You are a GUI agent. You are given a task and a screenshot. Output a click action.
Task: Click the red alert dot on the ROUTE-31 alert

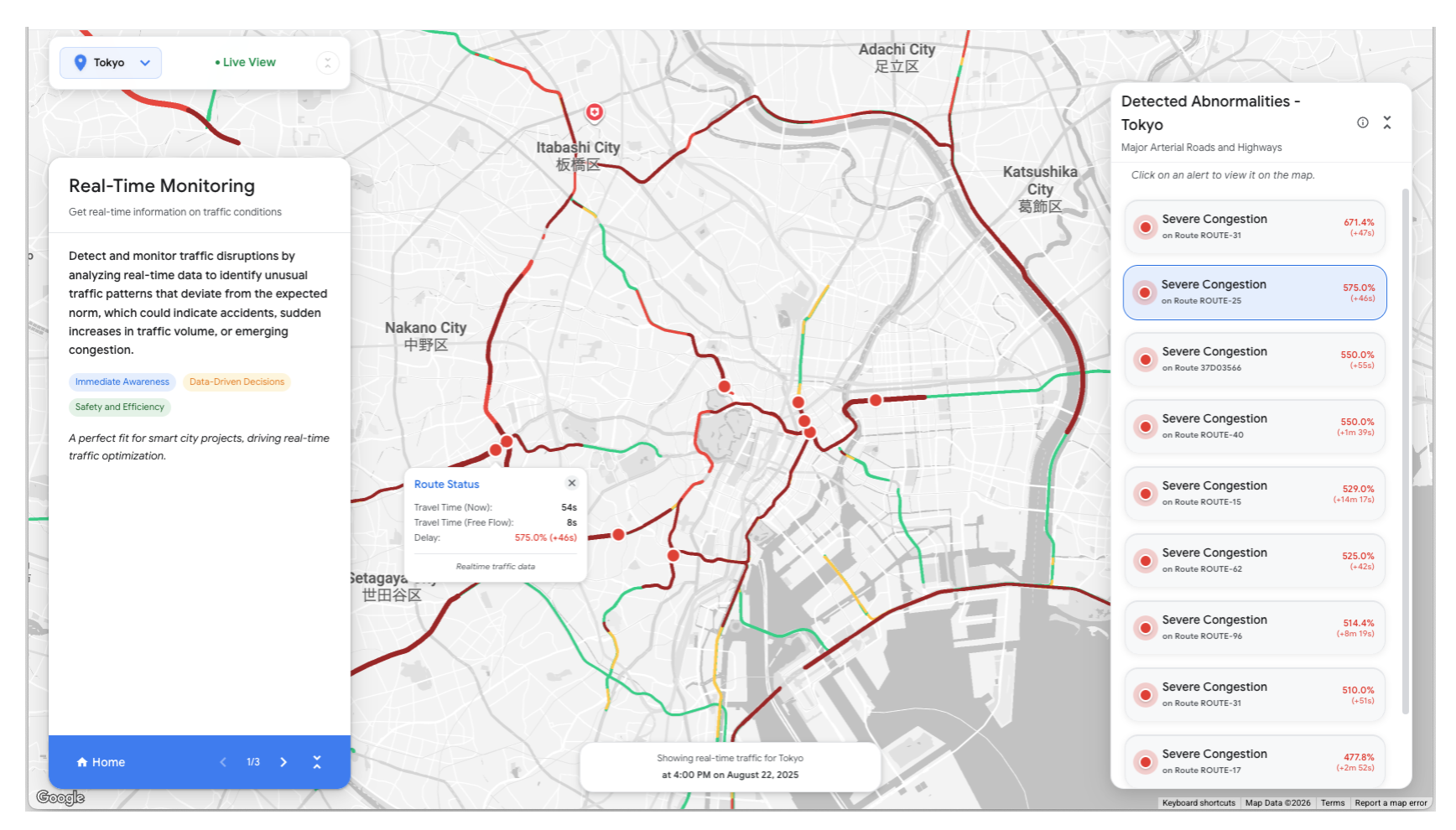point(1145,226)
